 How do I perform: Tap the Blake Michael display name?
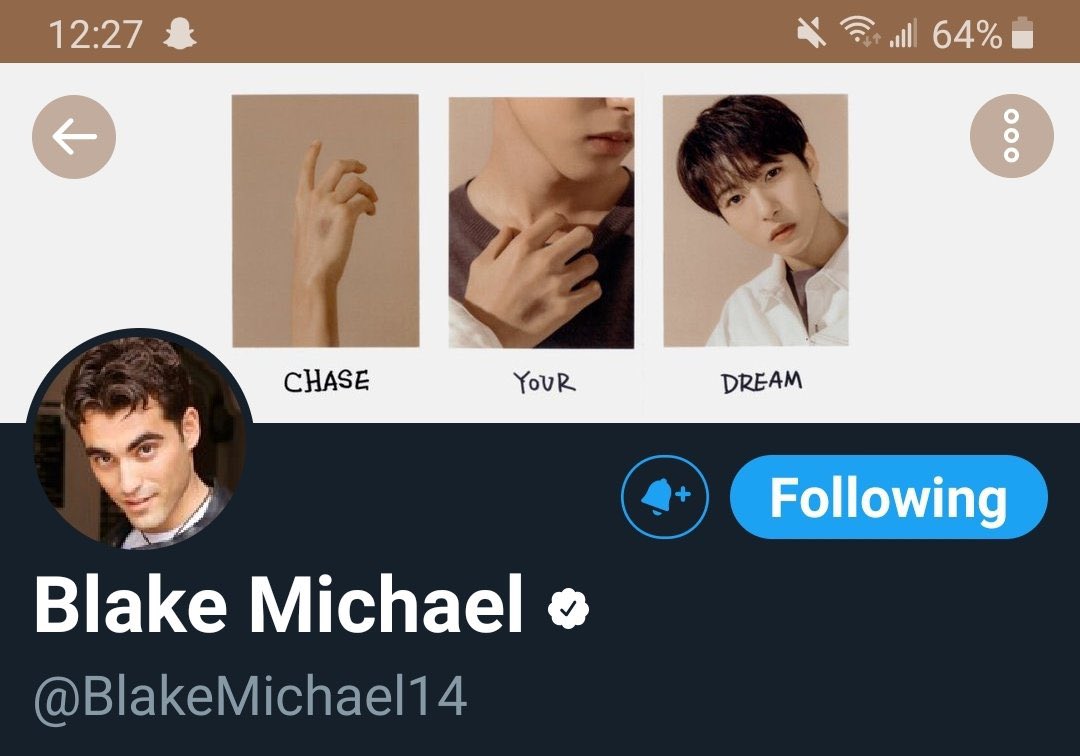tap(278, 605)
